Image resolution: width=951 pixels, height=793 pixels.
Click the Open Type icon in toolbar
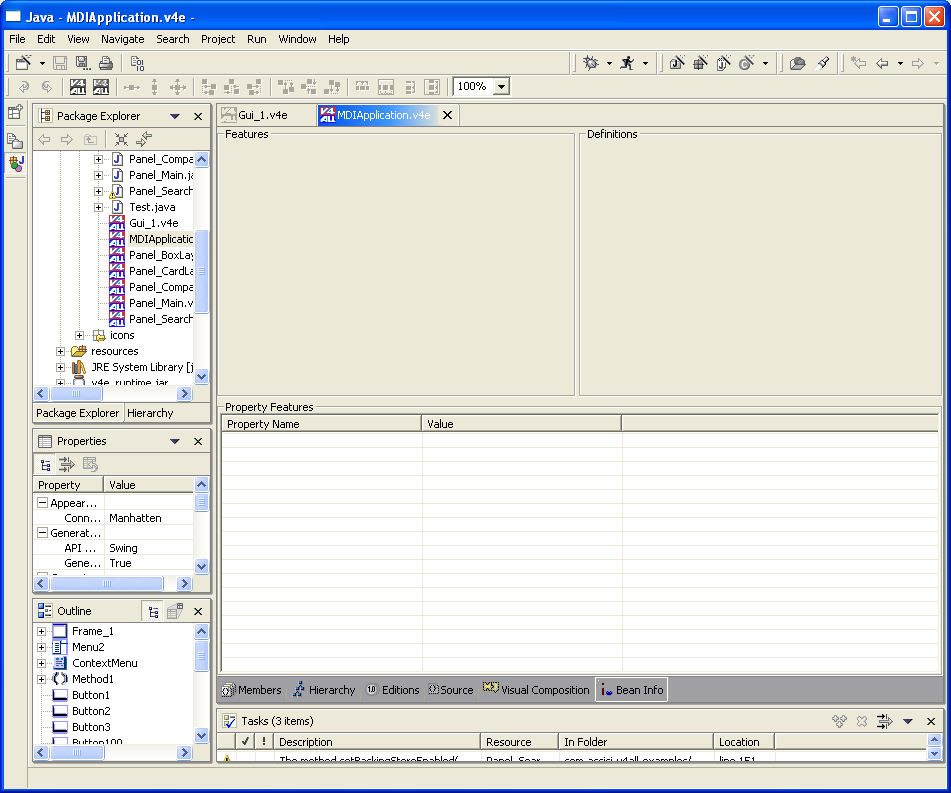point(797,63)
